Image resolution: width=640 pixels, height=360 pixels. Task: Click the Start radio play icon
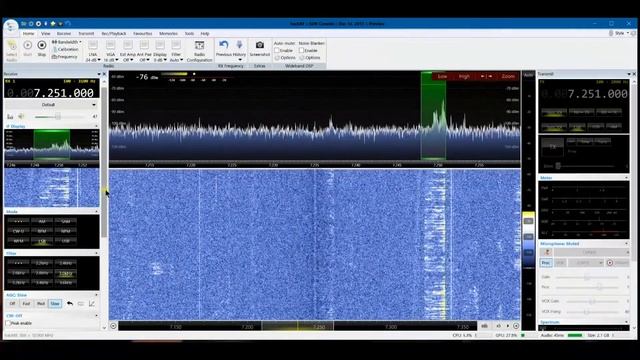(27, 45)
